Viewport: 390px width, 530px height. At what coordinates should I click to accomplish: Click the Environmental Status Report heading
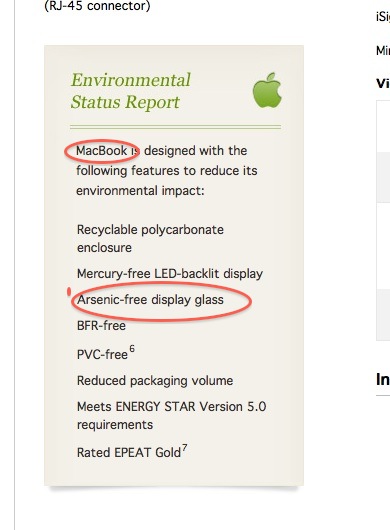point(130,91)
